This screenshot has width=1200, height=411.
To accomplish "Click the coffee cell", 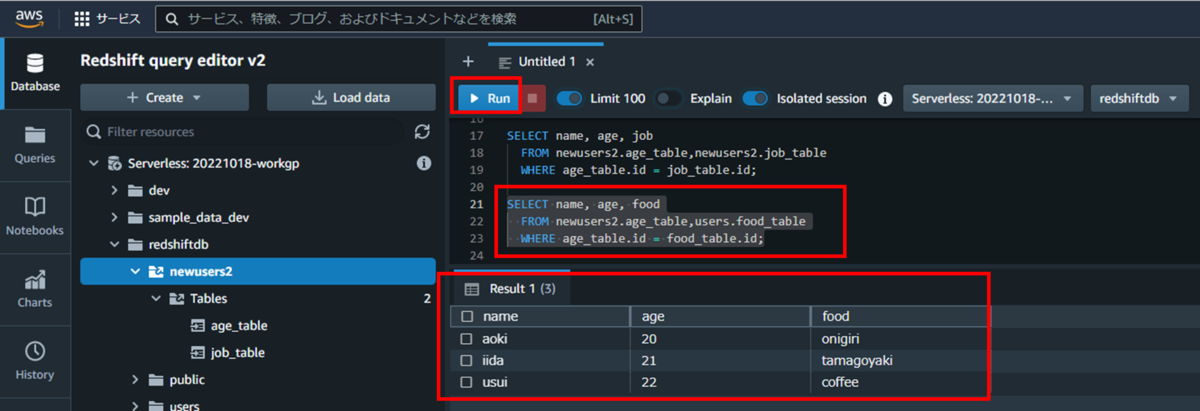I will [900, 382].
